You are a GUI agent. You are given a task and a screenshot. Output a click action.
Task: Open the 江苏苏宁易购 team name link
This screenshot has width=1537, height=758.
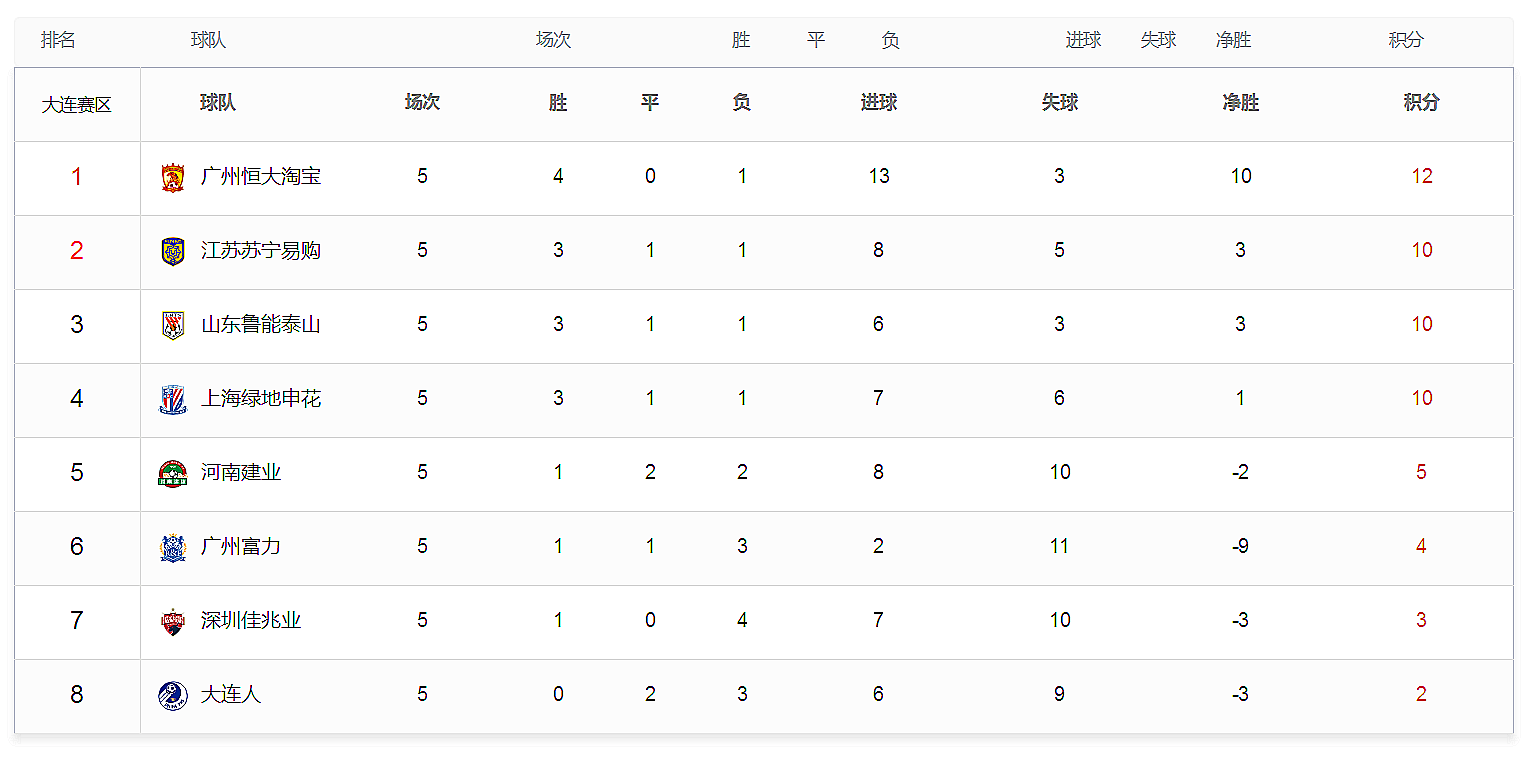(x=261, y=251)
